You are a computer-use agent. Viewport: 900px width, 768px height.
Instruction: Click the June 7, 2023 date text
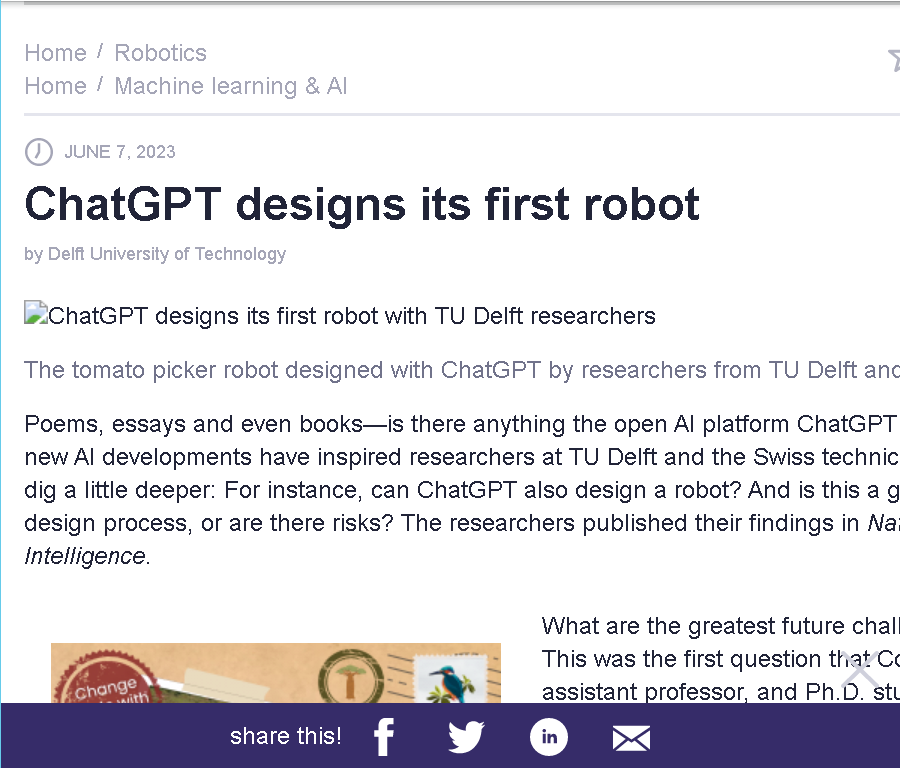[119, 152]
